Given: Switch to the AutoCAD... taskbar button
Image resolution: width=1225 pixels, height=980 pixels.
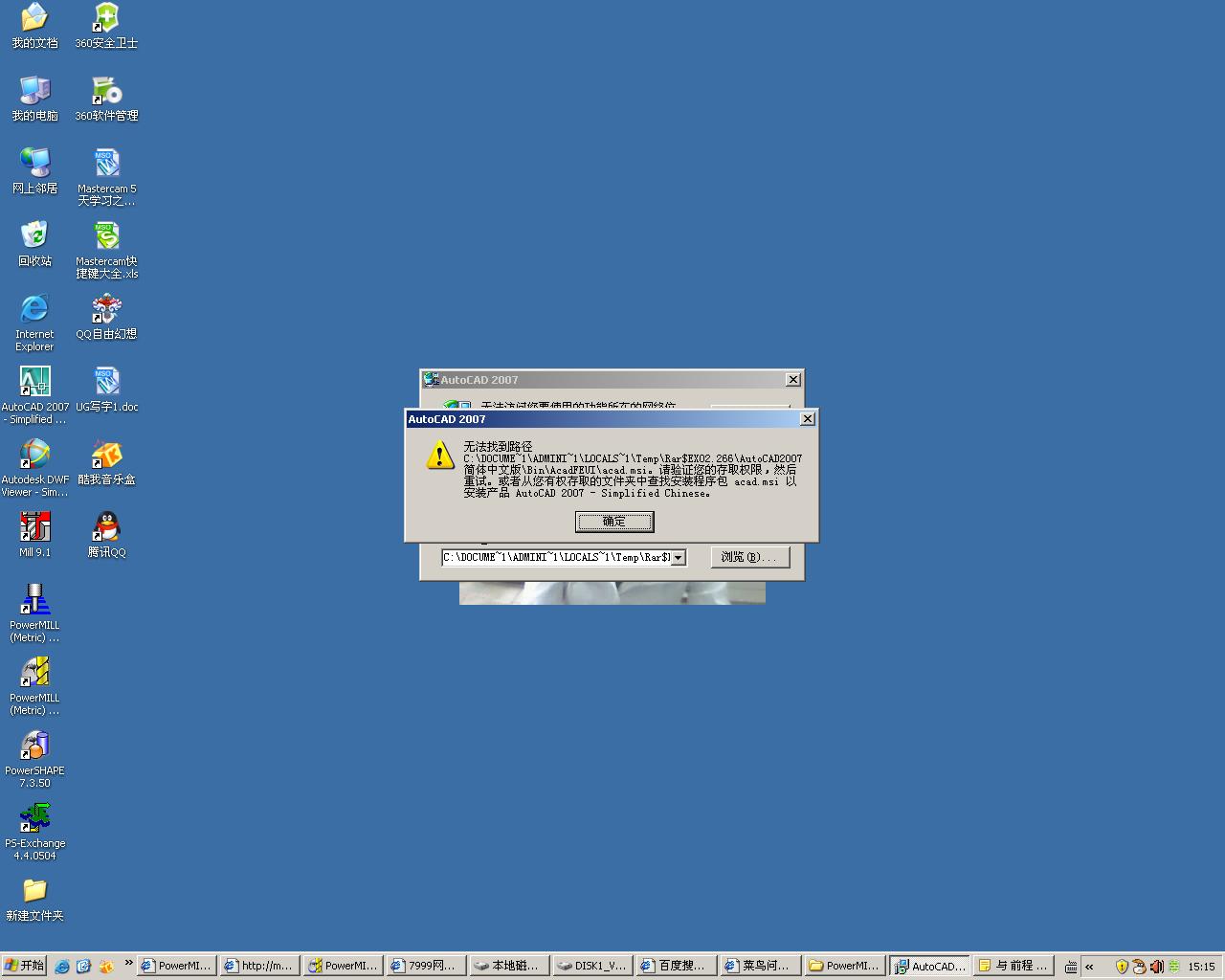Looking at the screenshot, I should [929, 966].
